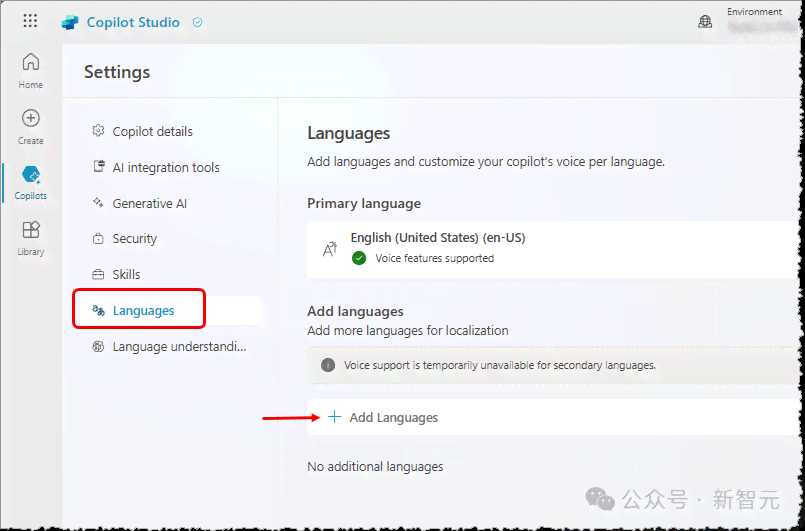Click the voice support unavailable notice text
This screenshot has height=531, width=805.
click(500, 365)
